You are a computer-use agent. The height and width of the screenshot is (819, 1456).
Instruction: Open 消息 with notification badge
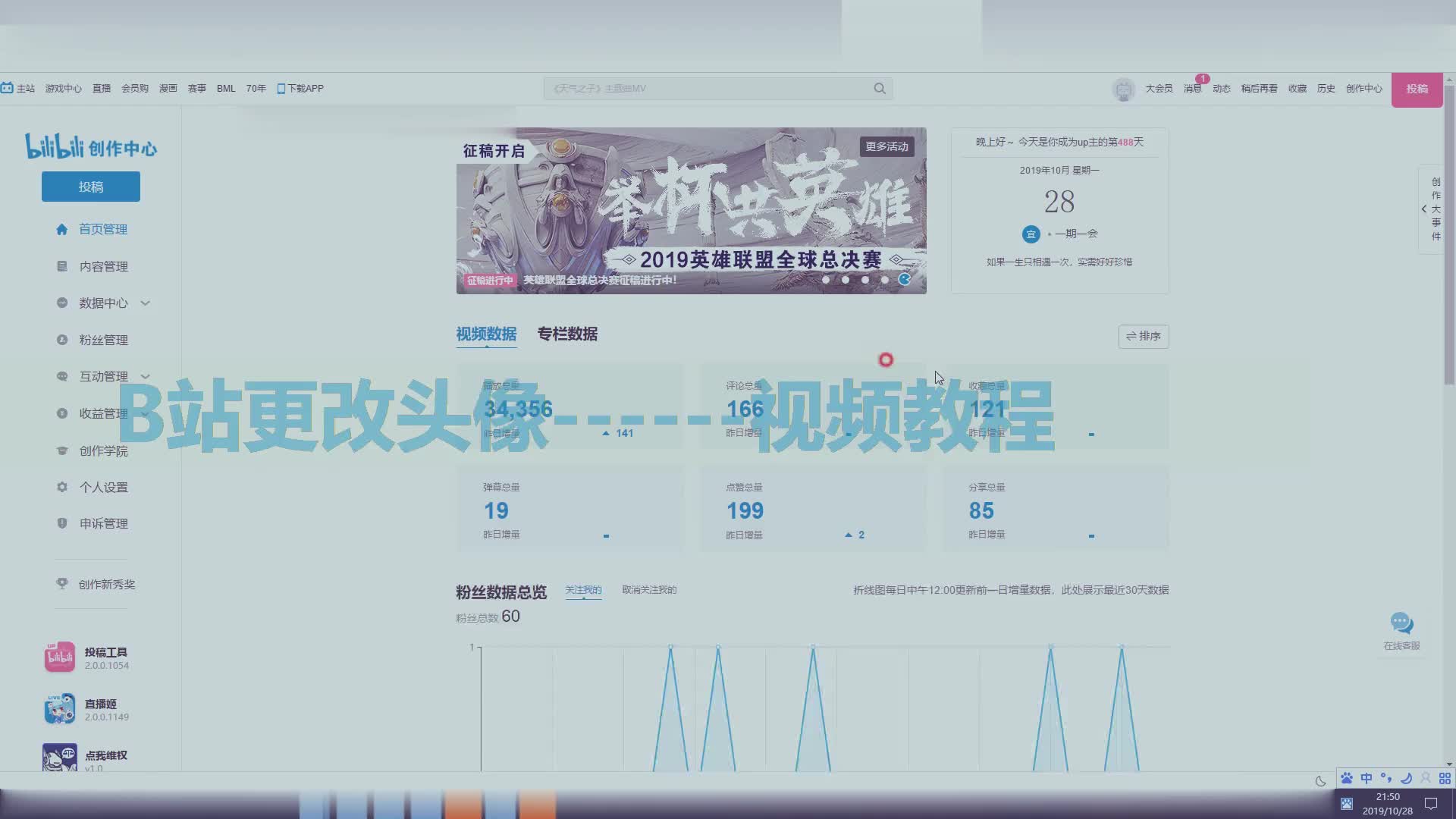pos(1193,89)
